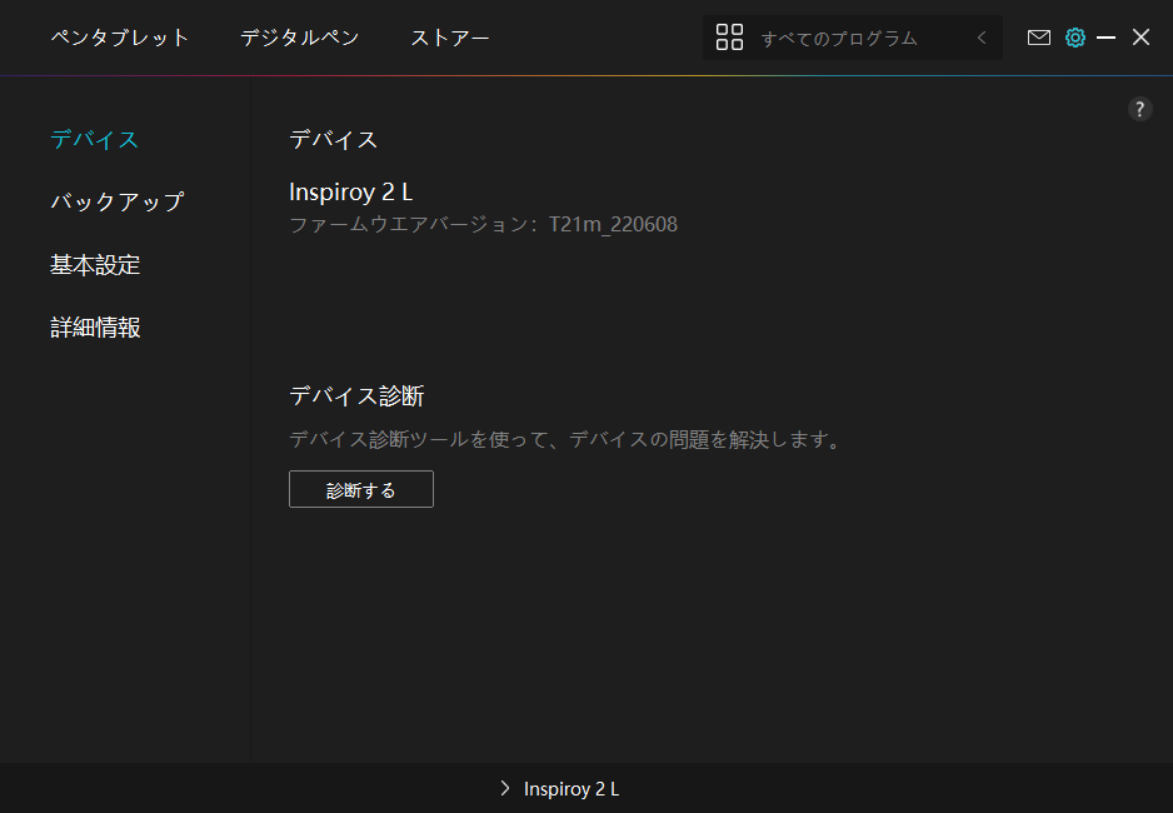
Task: Switch to the Digital Pen (デジタルペン) tab
Action: click(x=299, y=38)
